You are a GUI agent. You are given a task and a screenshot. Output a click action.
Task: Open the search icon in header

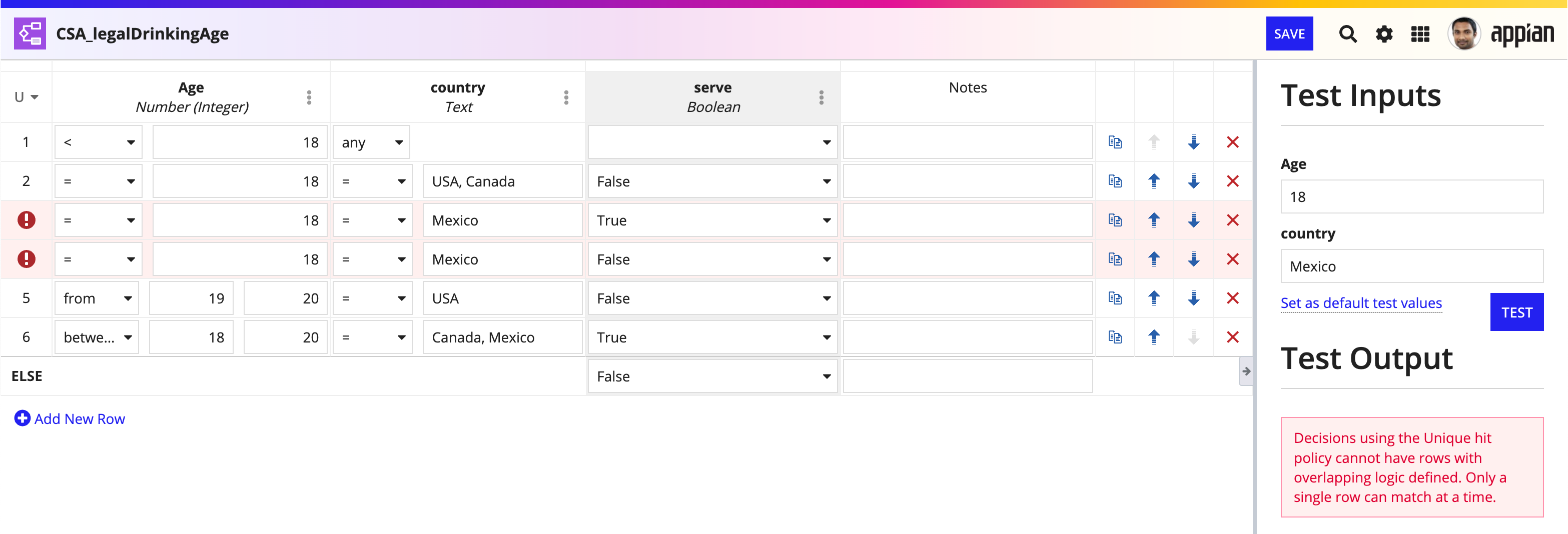1348,34
